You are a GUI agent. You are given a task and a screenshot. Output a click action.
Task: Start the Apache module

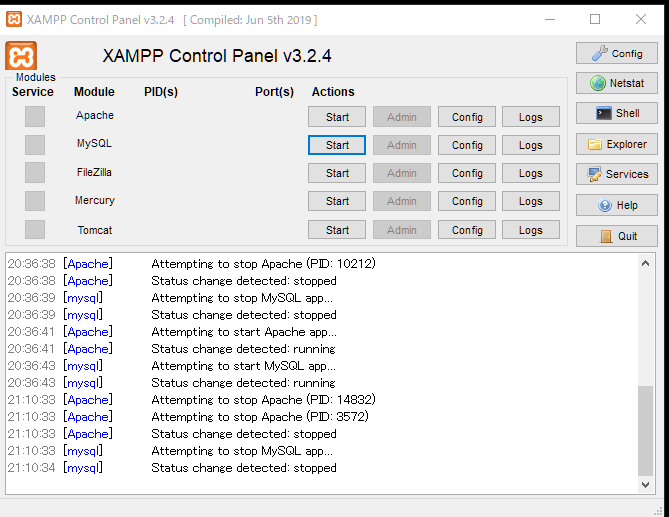pos(337,117)
